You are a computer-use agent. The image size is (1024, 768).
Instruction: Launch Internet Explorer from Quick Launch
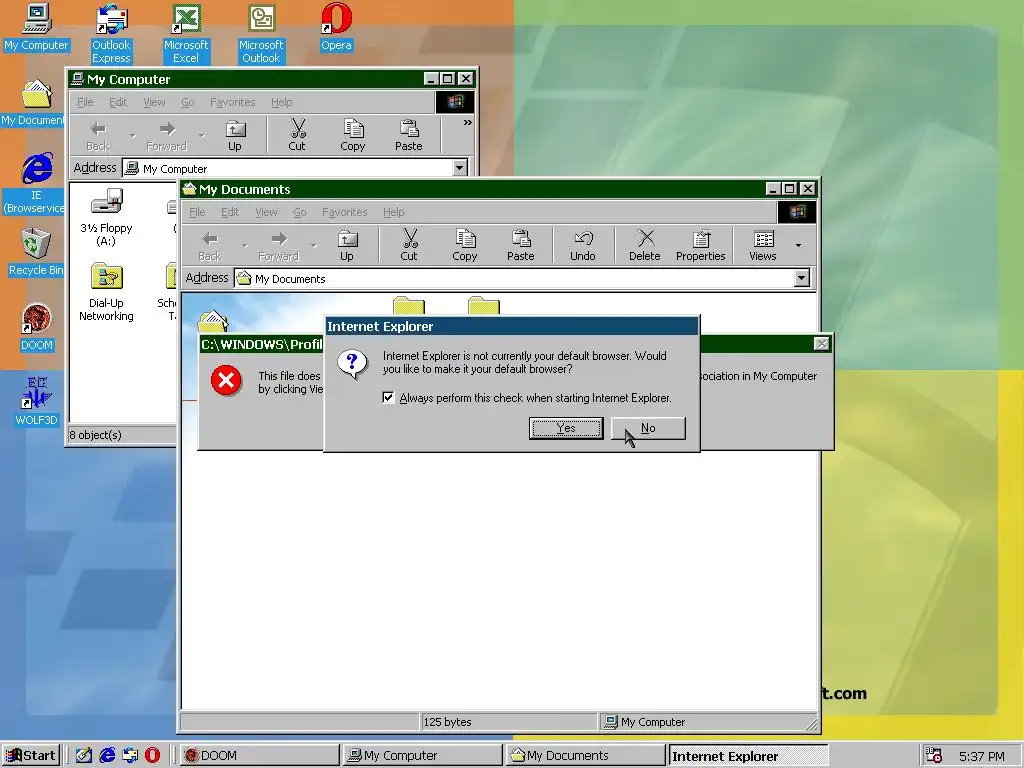coord(107,756)
